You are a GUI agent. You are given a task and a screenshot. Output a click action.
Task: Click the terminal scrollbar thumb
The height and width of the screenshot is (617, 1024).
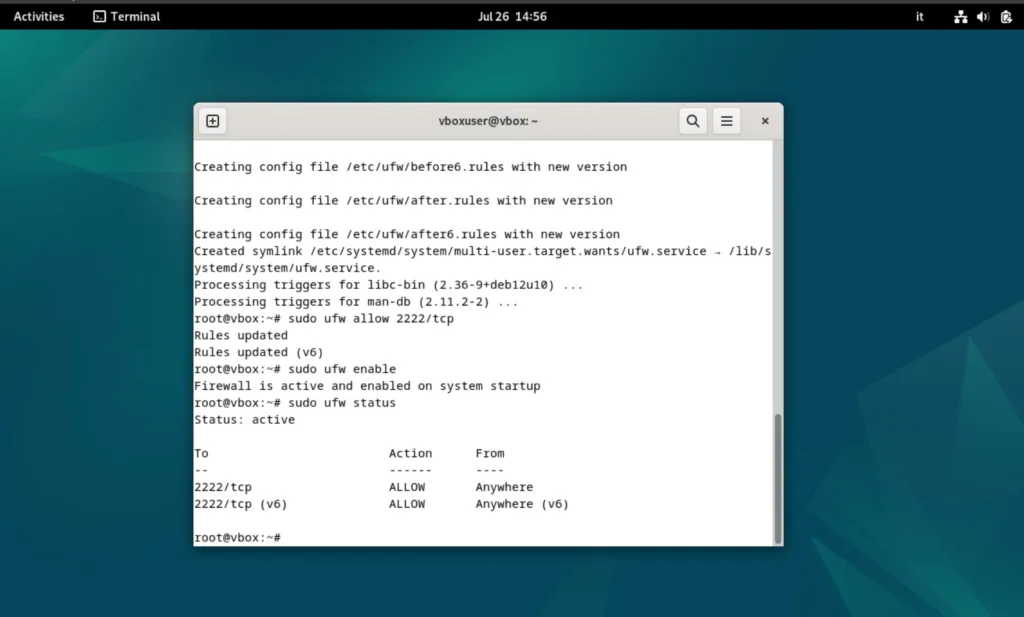(778, 479)
